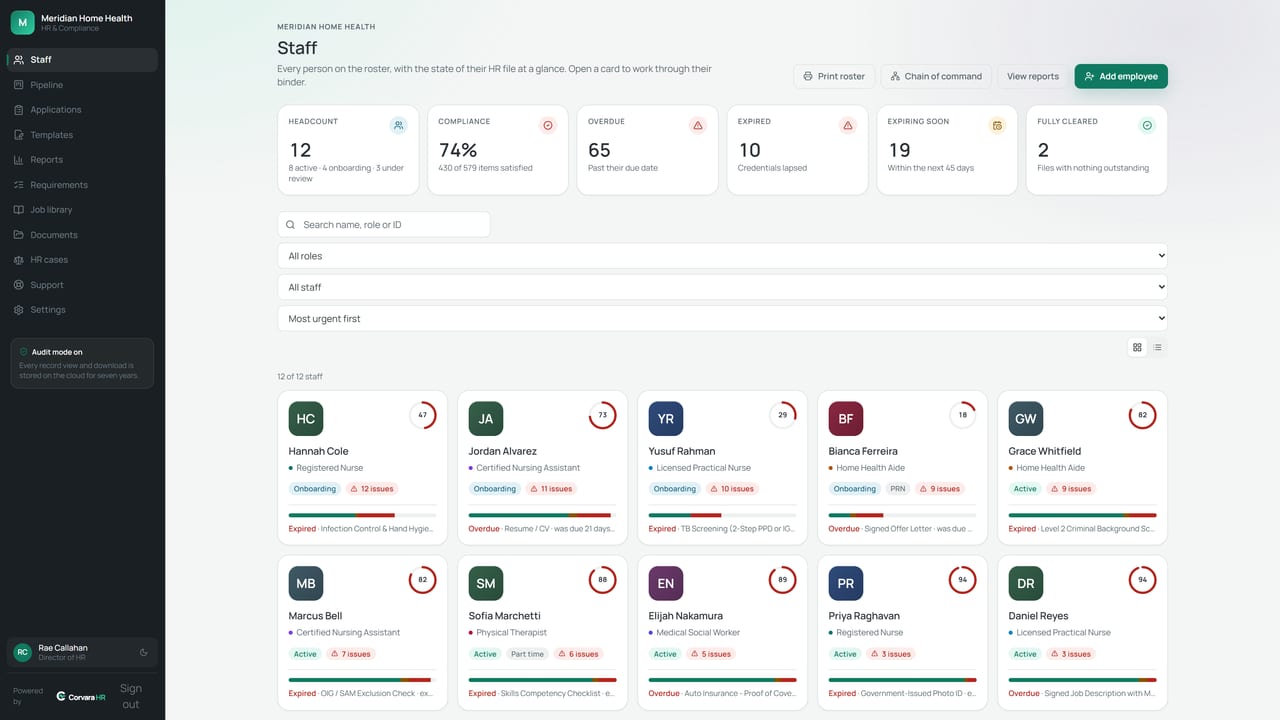
Task: Open Requirements via its checklist icon
Action: pos(19,185)
